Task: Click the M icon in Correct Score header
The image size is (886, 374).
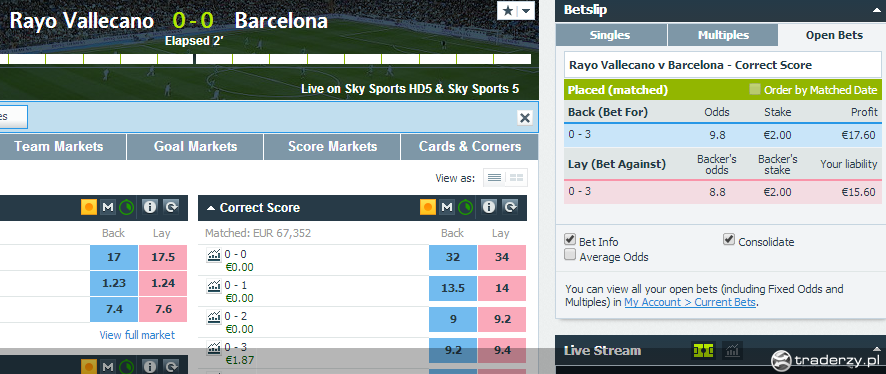Action: pos(447,207)
